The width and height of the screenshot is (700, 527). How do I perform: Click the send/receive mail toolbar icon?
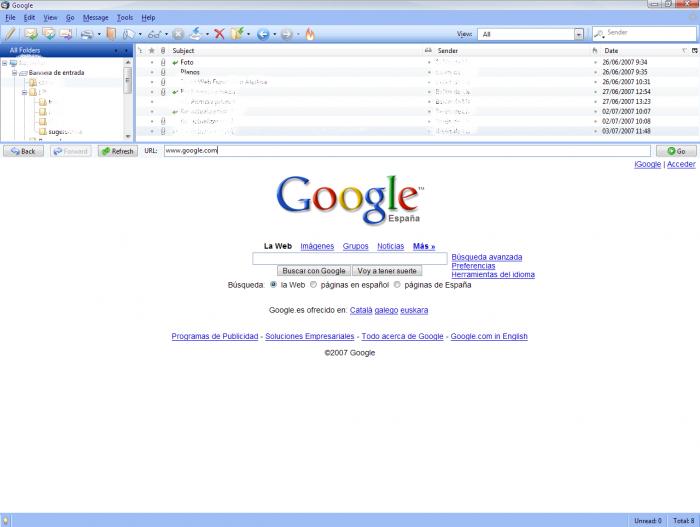196,34
